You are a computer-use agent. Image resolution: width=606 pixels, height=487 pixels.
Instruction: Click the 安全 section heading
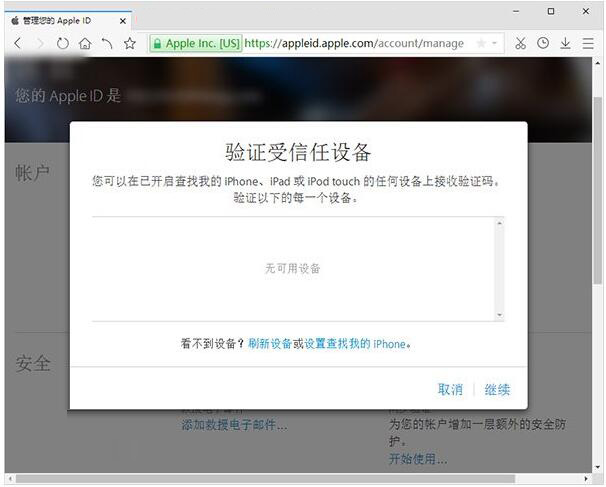33,363
